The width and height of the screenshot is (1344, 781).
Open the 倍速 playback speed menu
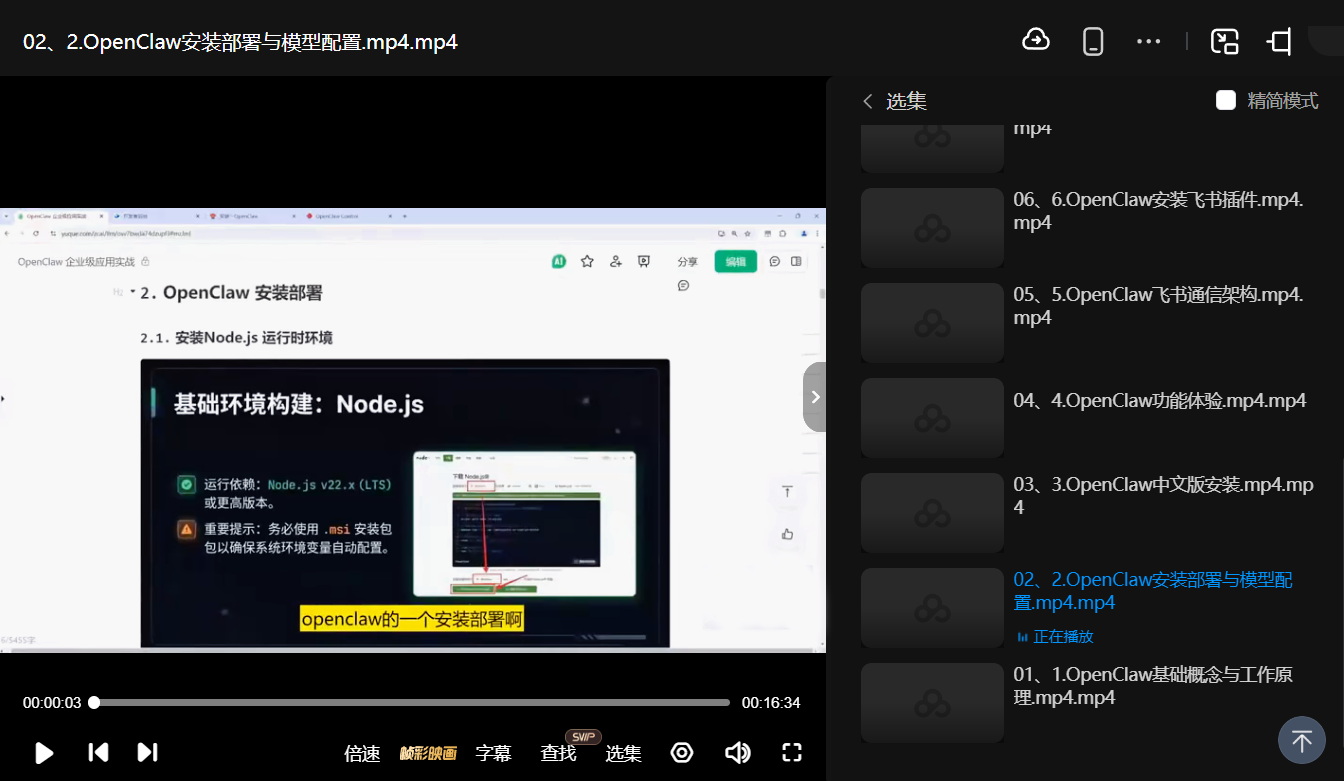pos(362,754)
